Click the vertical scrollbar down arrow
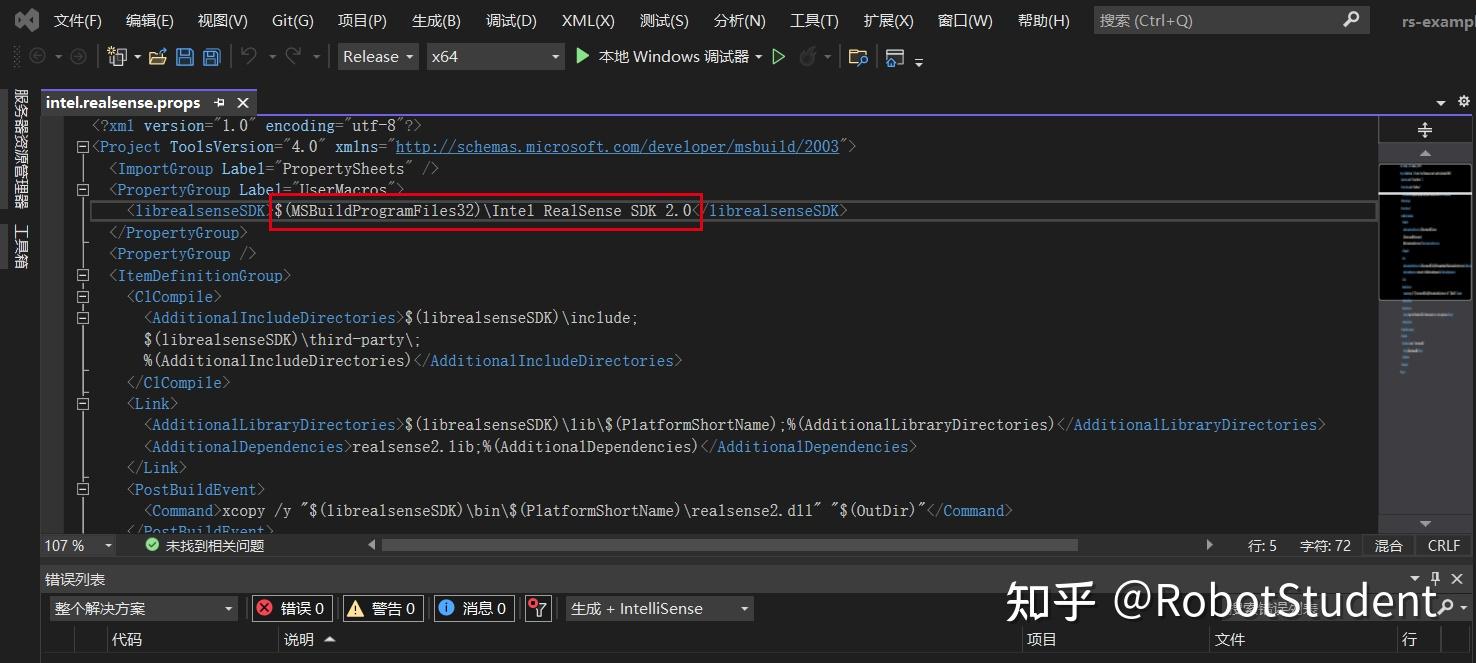This screenshot has width=1476, height=663. click(x=1426, y=524)
